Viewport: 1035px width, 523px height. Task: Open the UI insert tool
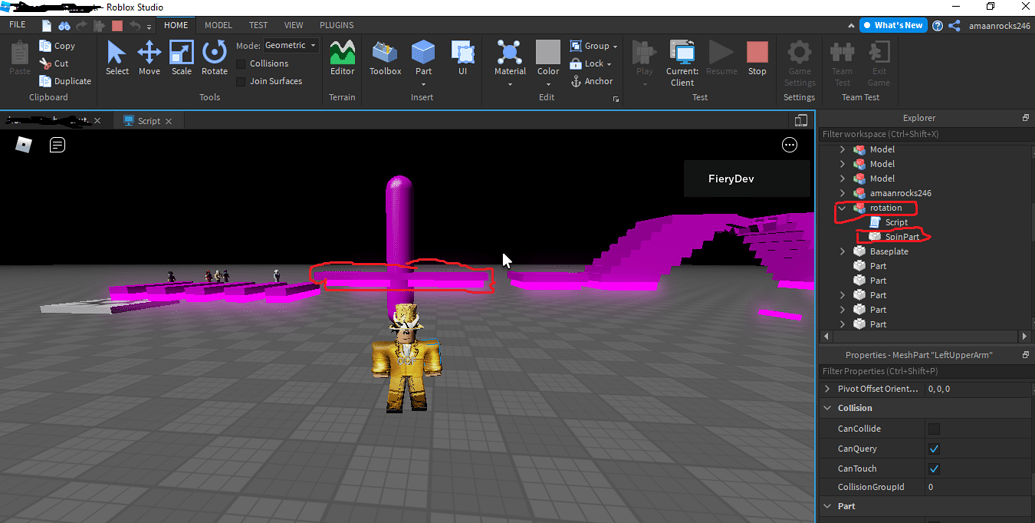(x=462, y=57)
